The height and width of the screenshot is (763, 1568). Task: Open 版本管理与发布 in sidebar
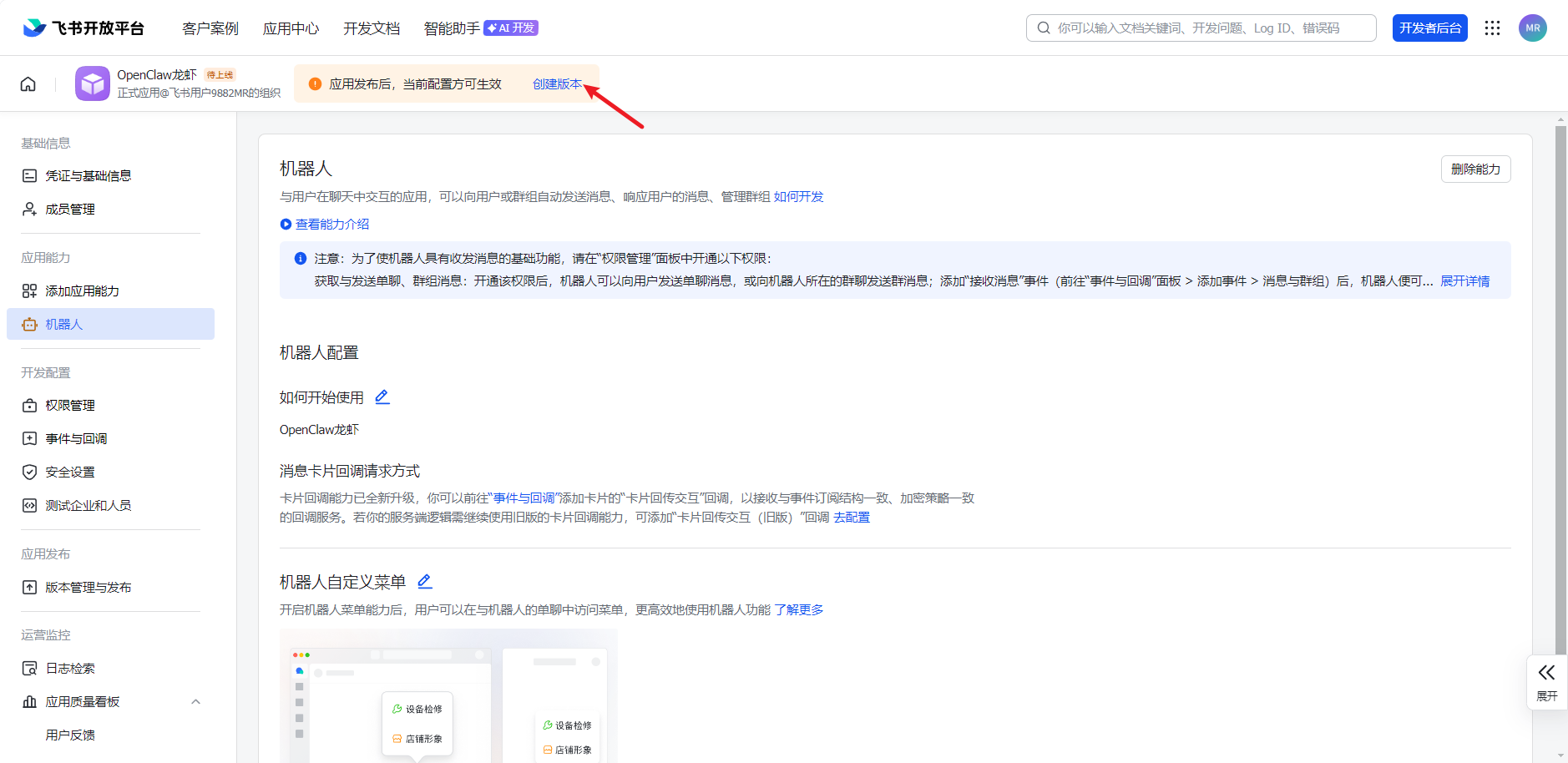88,588
